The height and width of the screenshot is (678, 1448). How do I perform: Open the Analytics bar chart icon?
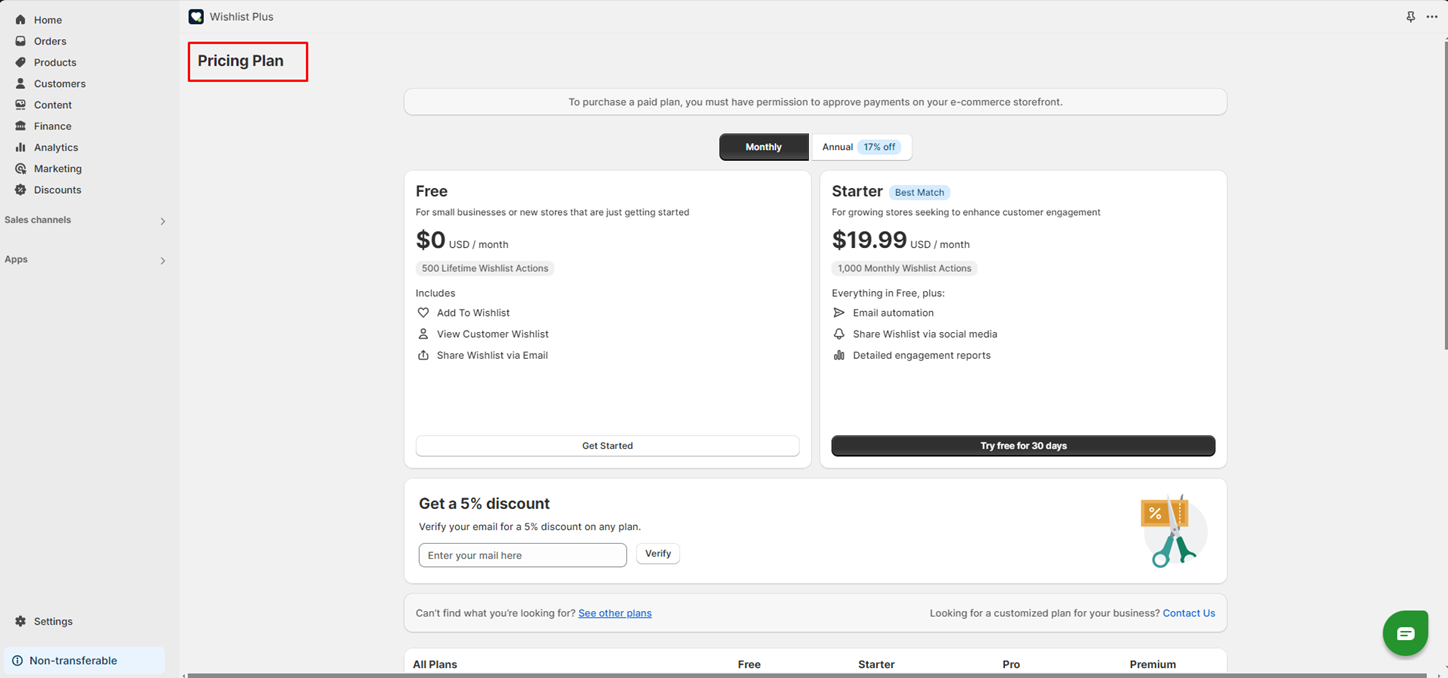tap(20, 147)
